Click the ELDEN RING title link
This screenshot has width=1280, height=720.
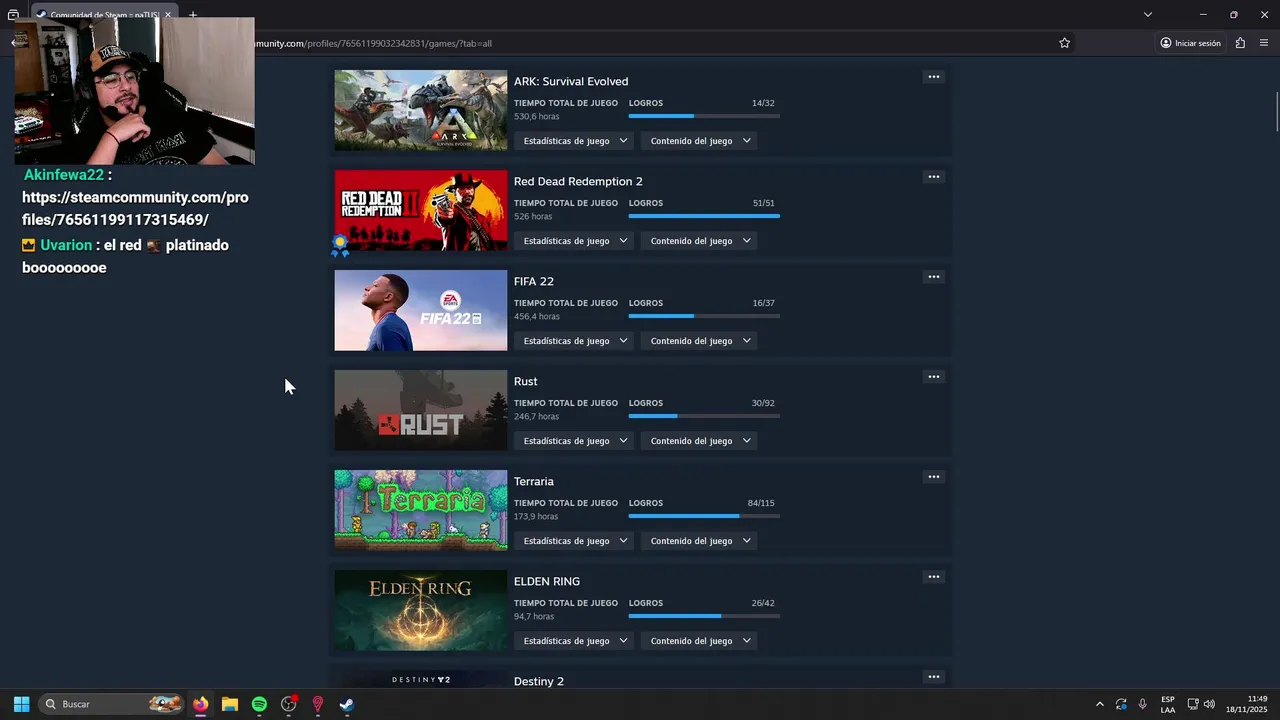(547, 581)
